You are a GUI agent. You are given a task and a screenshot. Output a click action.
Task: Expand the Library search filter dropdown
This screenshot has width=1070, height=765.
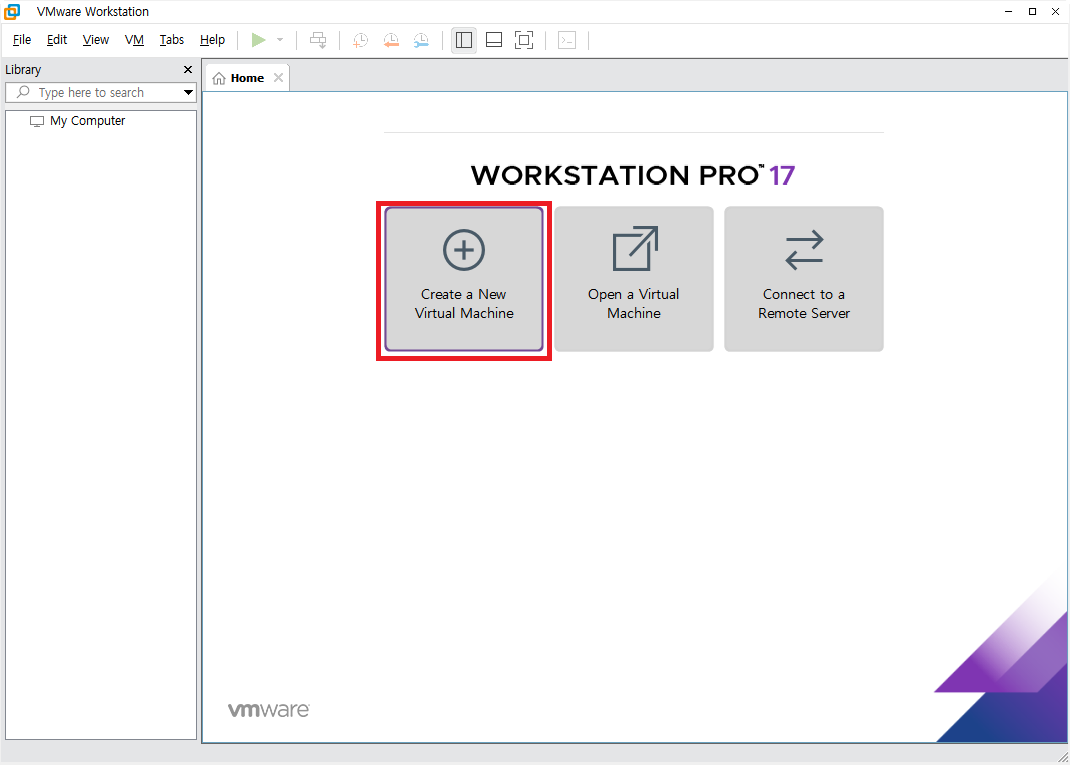(x=188, y=92)
